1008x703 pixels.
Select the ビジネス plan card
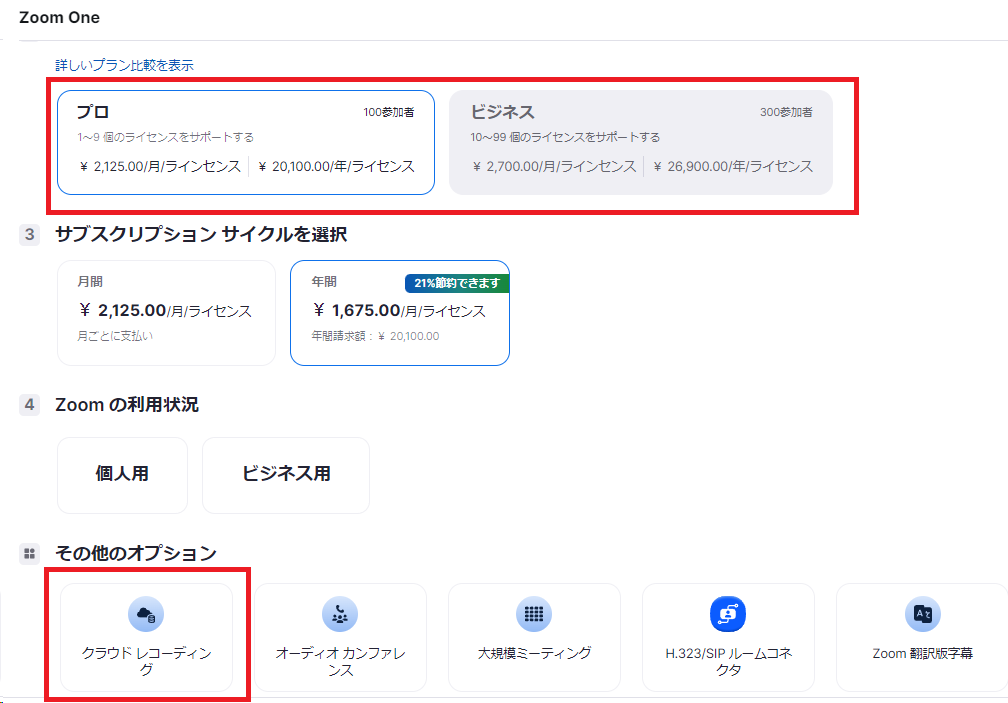coord(640,142)
